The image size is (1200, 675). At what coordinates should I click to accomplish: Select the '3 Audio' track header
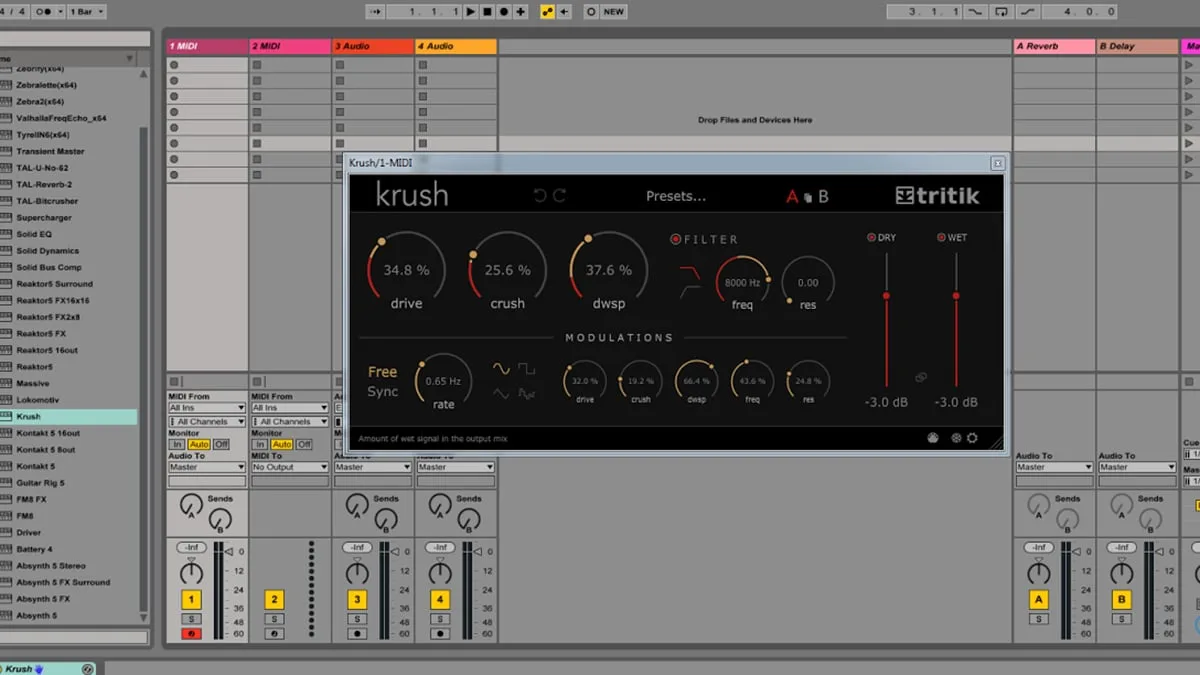(x=373, y=46)
